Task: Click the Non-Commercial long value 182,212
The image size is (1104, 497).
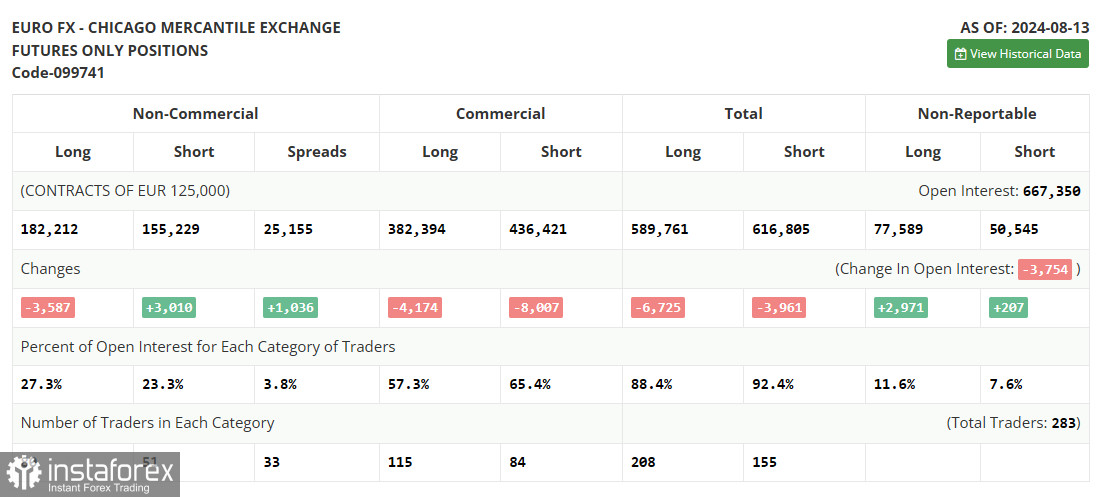Action: point(49,229)
